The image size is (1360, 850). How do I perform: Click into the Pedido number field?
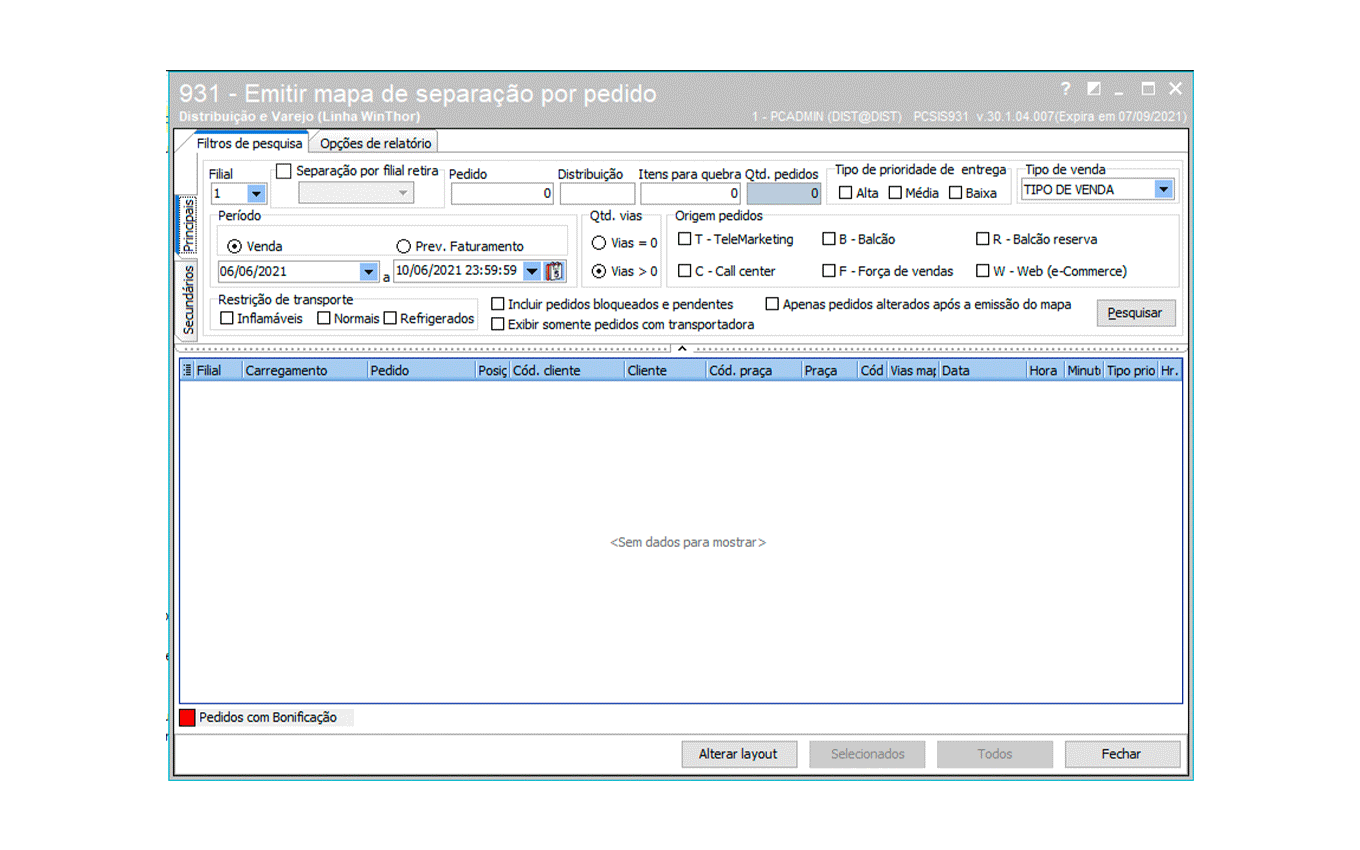[x=502, y=193]
